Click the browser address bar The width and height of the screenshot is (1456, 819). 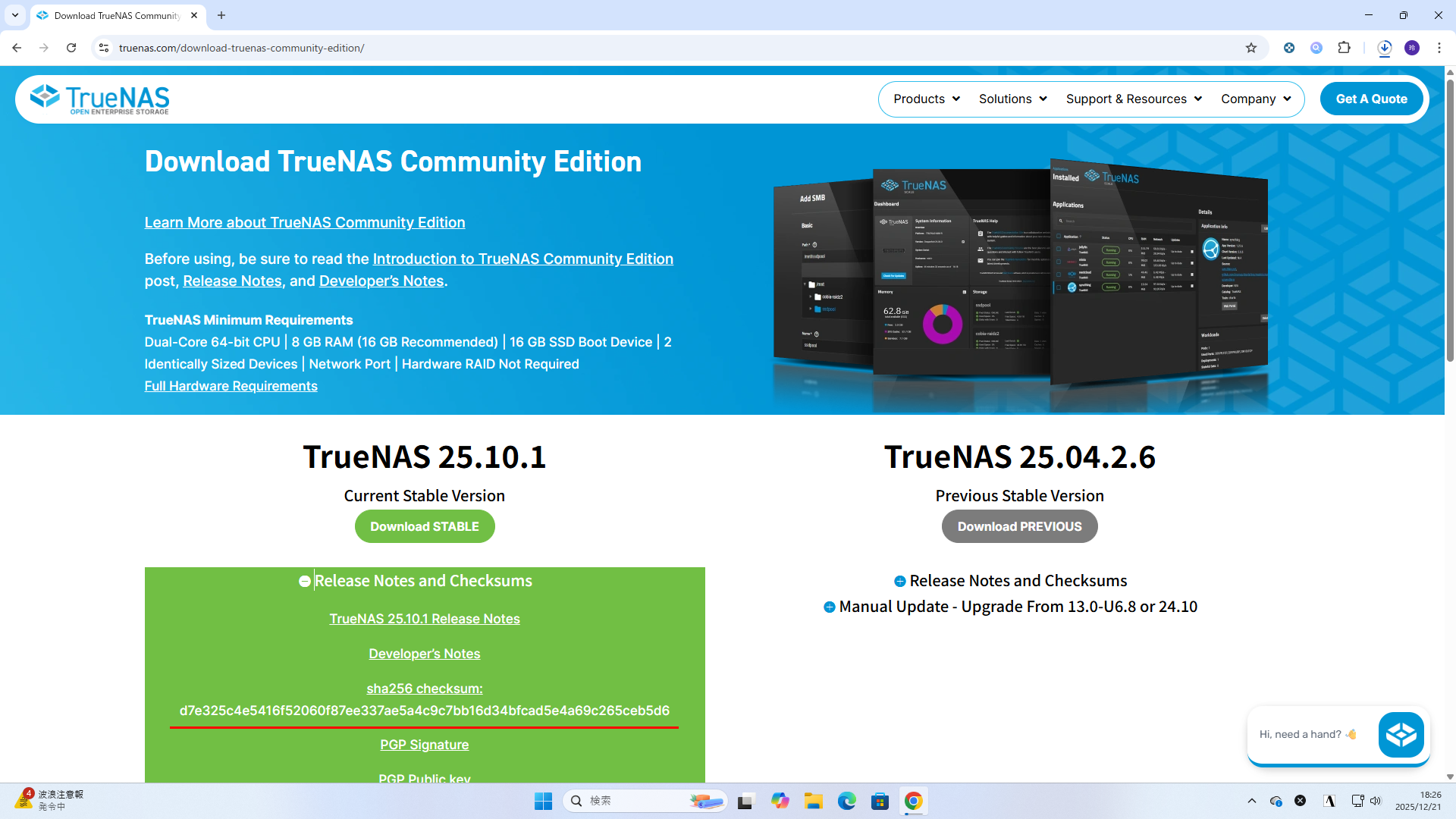[x=607, y=48]
